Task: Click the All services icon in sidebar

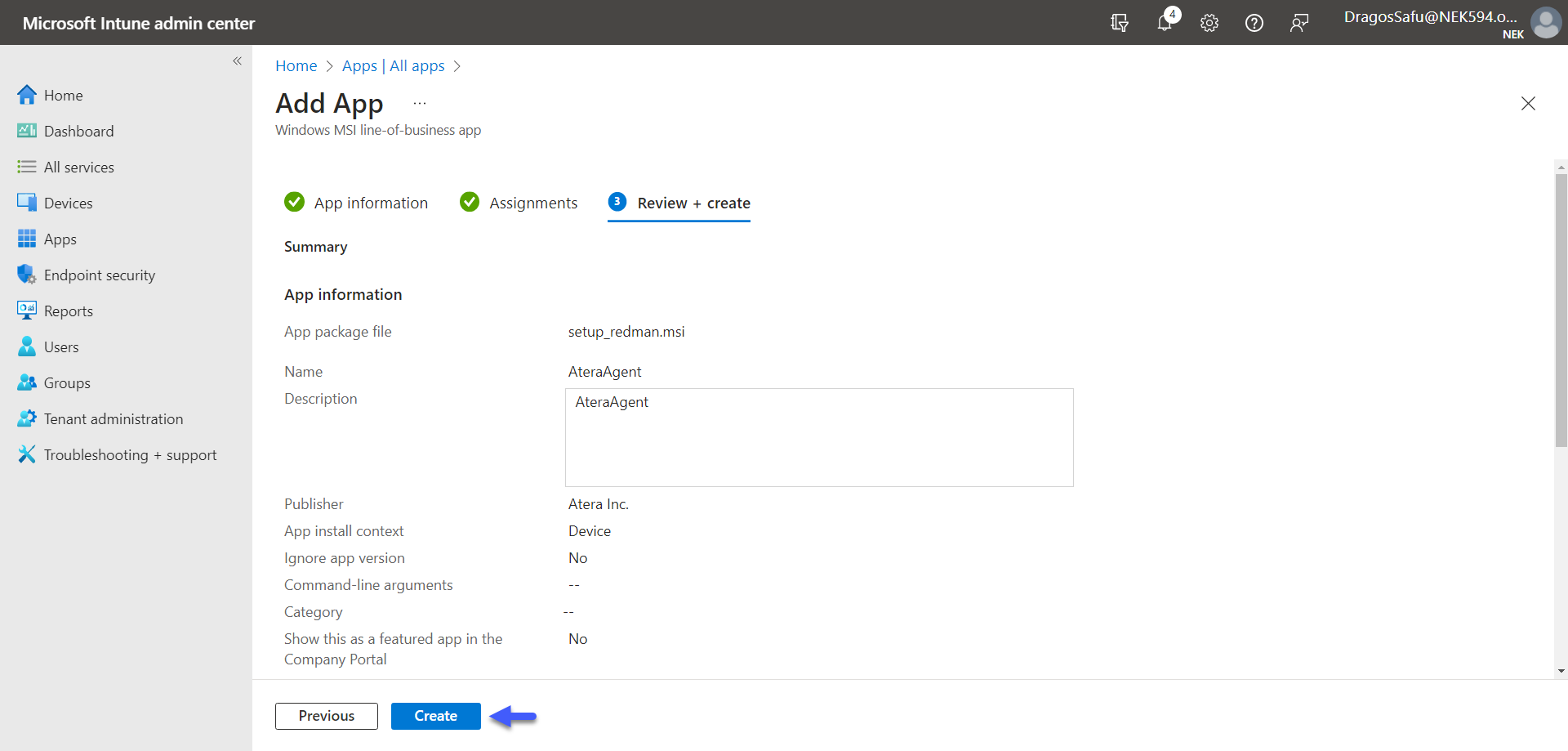Action: (x=27, y=167)
